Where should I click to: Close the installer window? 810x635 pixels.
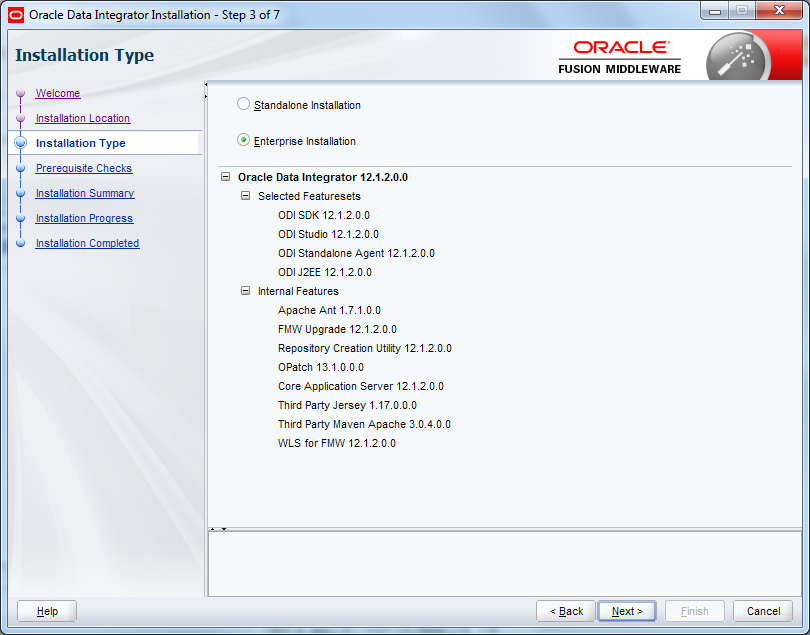(x=780, y=11)
